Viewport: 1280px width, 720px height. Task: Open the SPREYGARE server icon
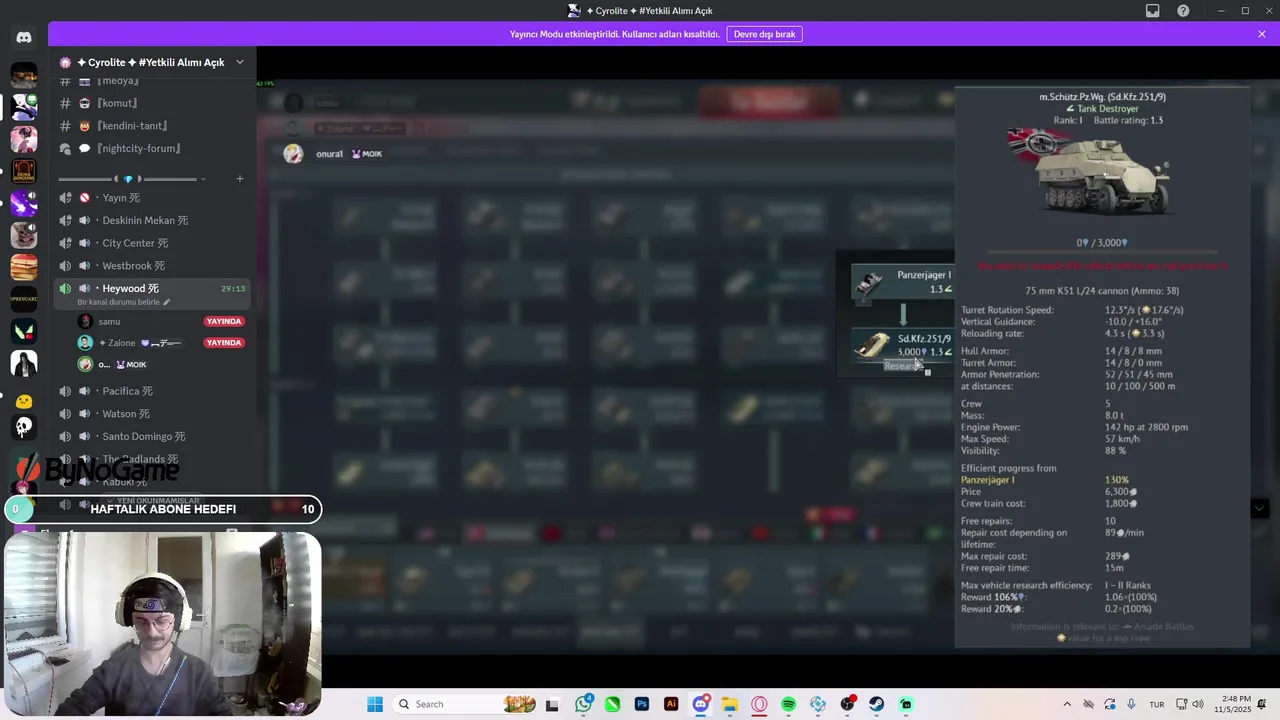(24, 299)
